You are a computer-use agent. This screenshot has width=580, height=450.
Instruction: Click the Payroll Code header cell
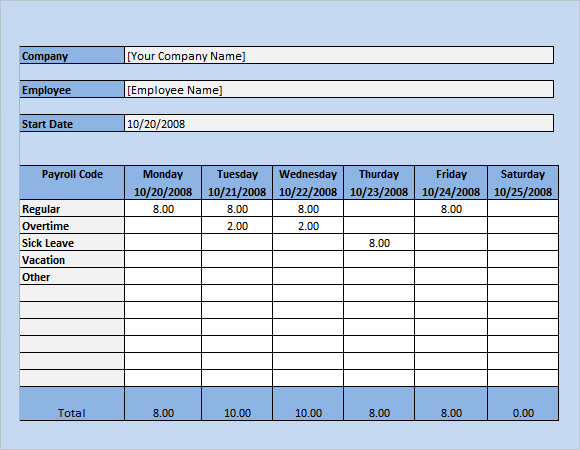(x=72, y=183)
